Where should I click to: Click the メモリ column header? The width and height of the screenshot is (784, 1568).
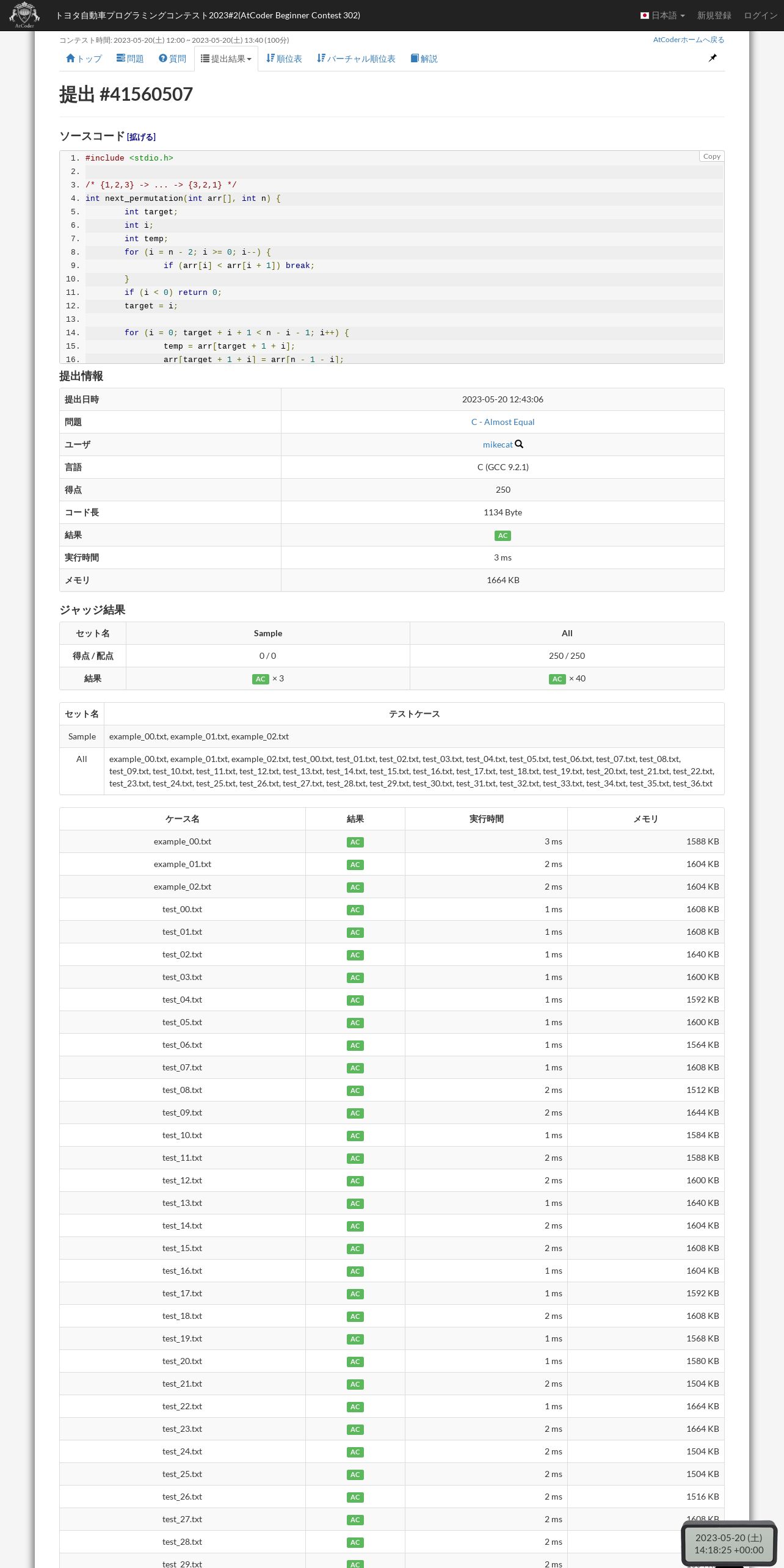[645, 819]
